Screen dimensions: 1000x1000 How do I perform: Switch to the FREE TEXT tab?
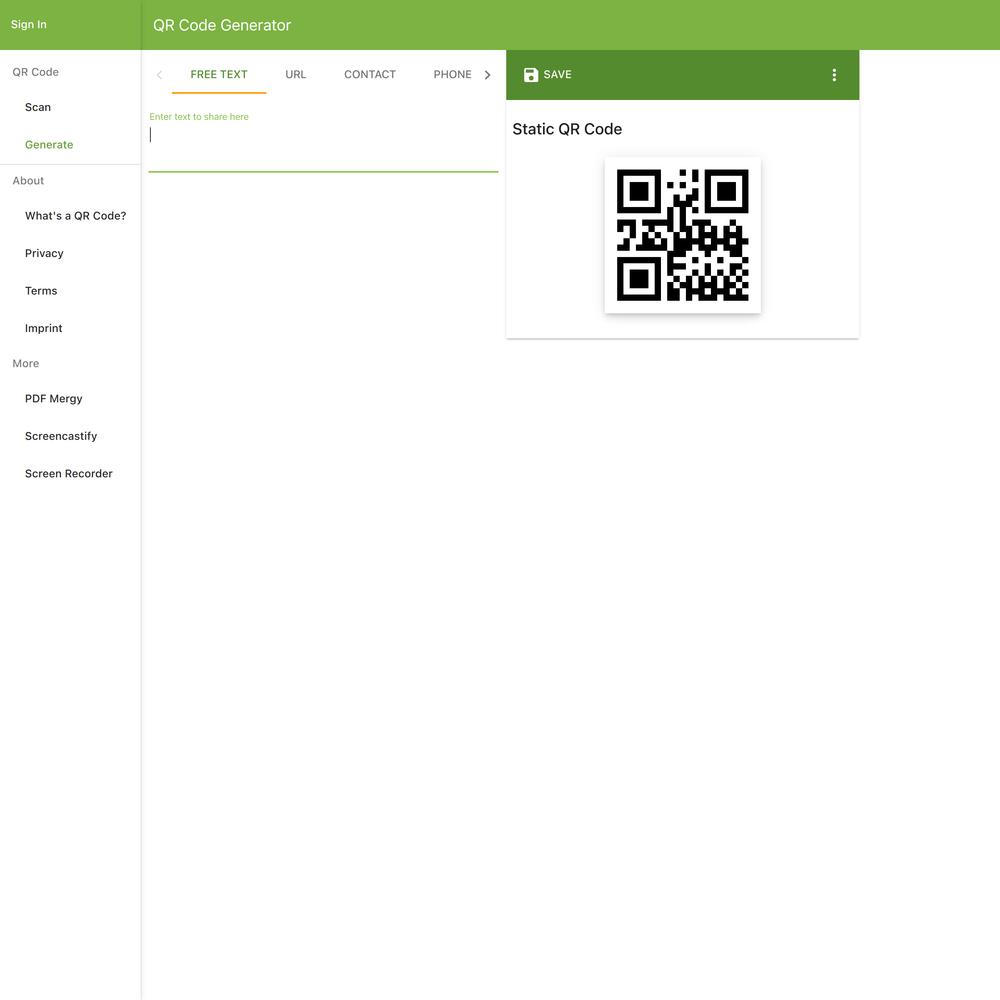click(x=219, y=75)
